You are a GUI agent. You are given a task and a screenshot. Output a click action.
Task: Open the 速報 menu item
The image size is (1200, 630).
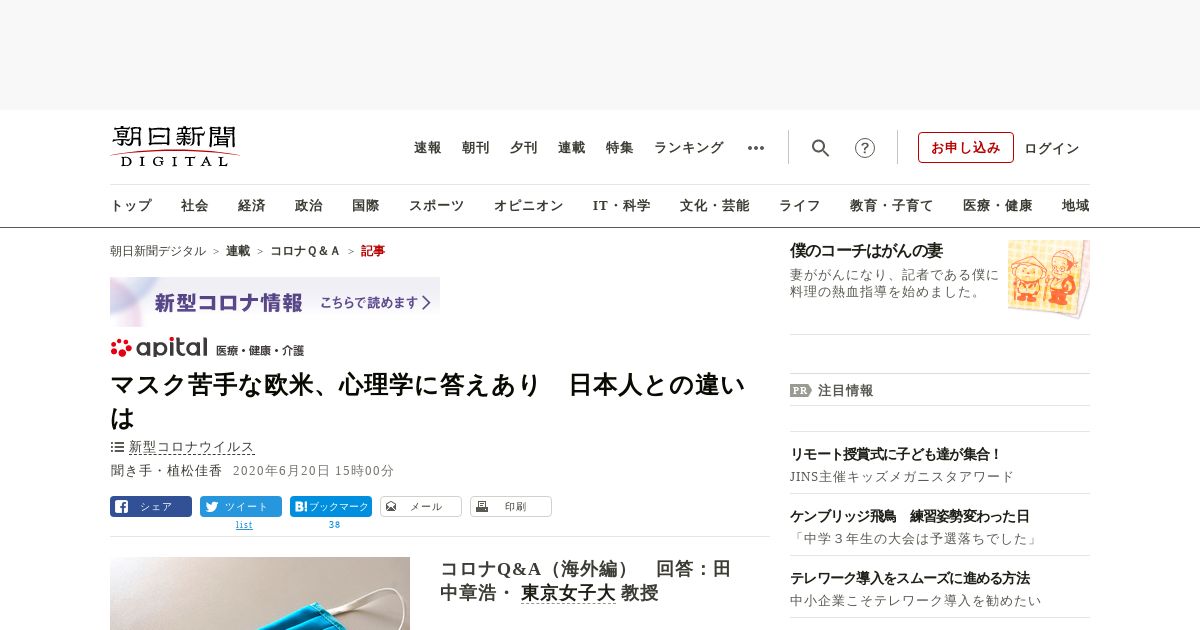(428, 148)
